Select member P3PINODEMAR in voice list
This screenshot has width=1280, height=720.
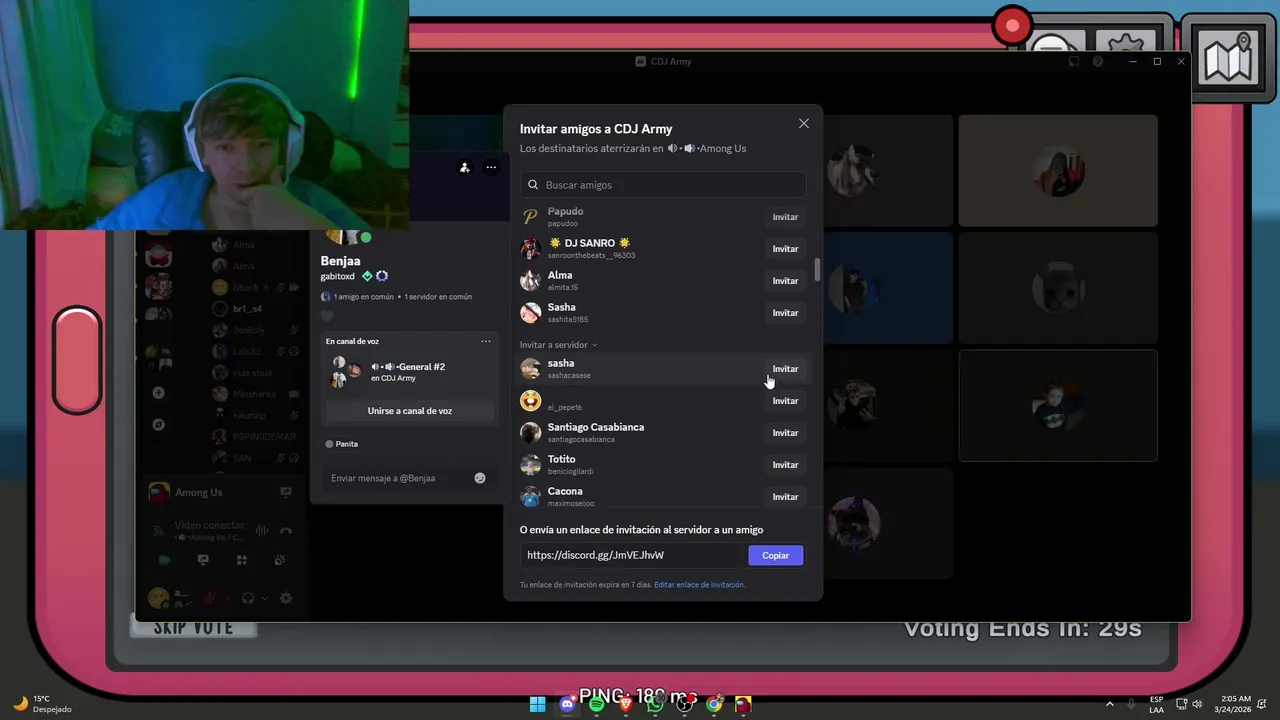[254, 437]
